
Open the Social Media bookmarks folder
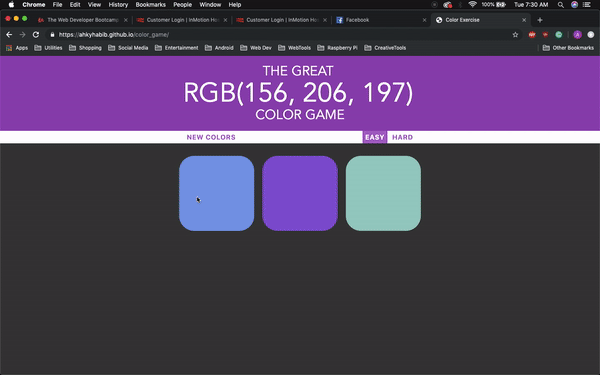[x=128, y=48]
